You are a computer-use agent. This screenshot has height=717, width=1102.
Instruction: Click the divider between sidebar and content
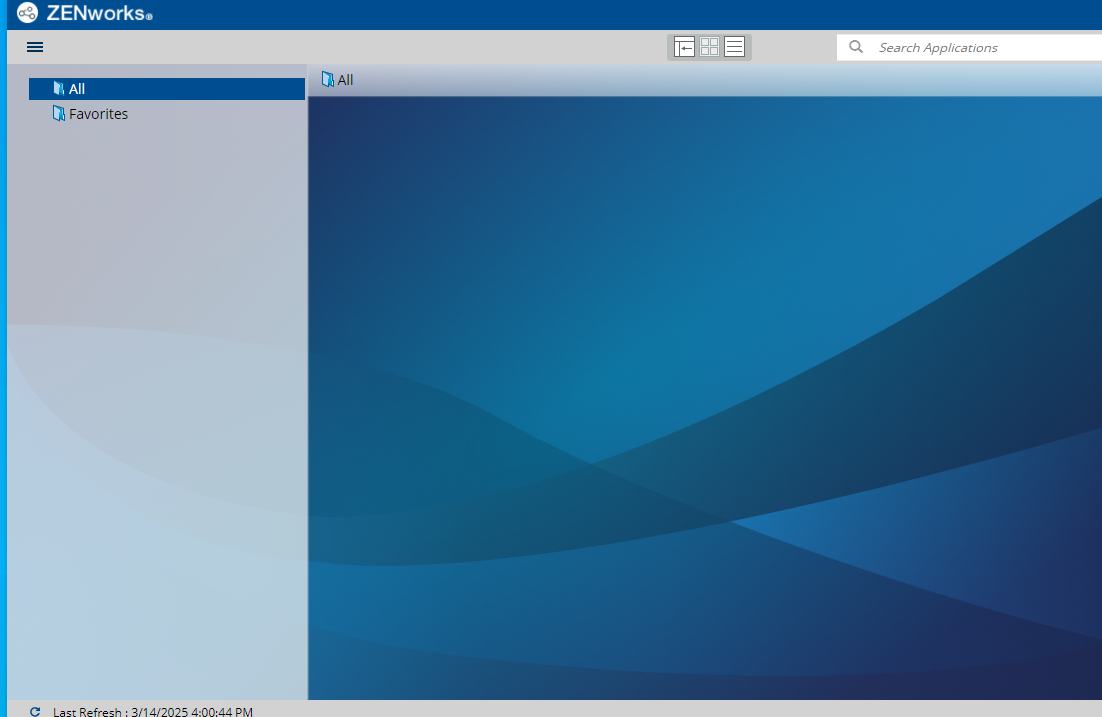tap(307, 400)
